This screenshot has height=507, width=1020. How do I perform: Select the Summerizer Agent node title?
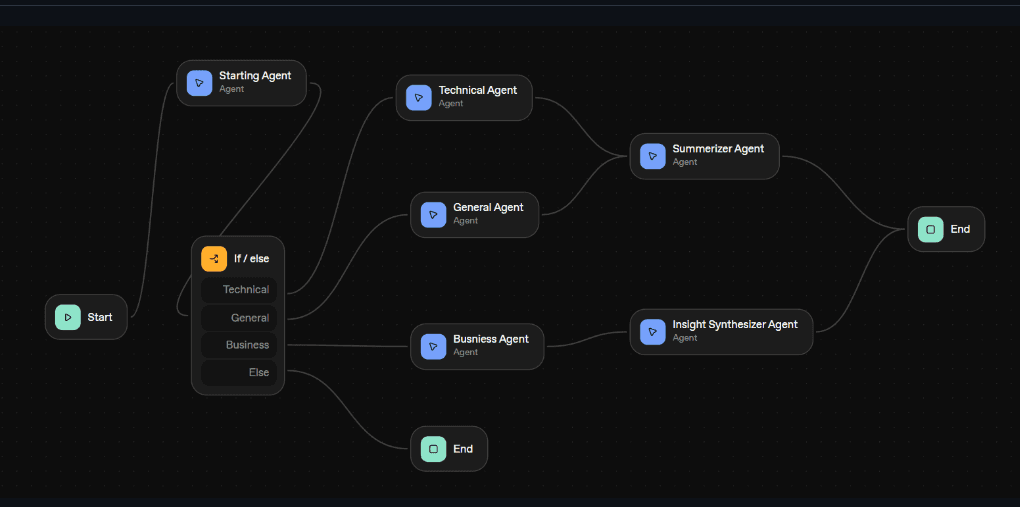pos(718,148)
